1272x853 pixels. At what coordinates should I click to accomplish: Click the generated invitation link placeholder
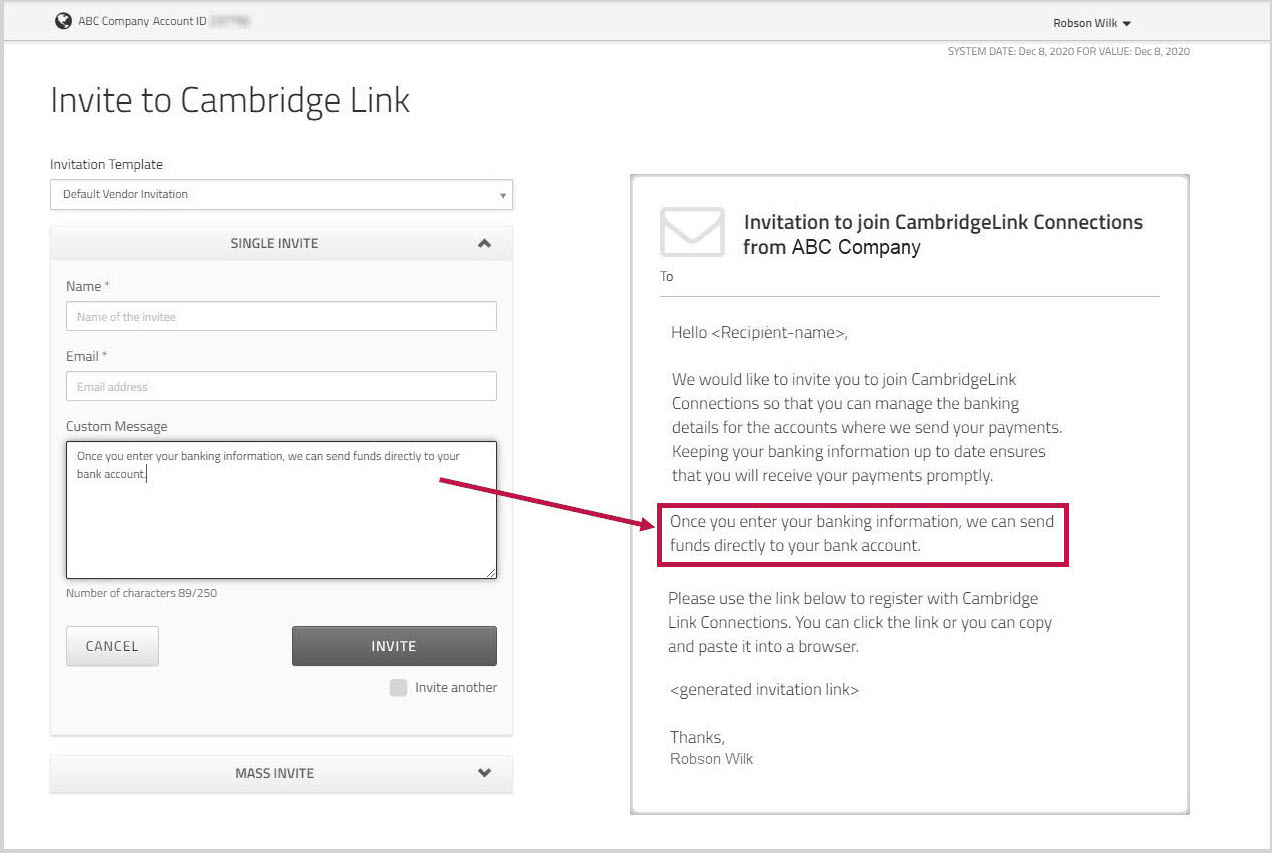click(765, 689)
